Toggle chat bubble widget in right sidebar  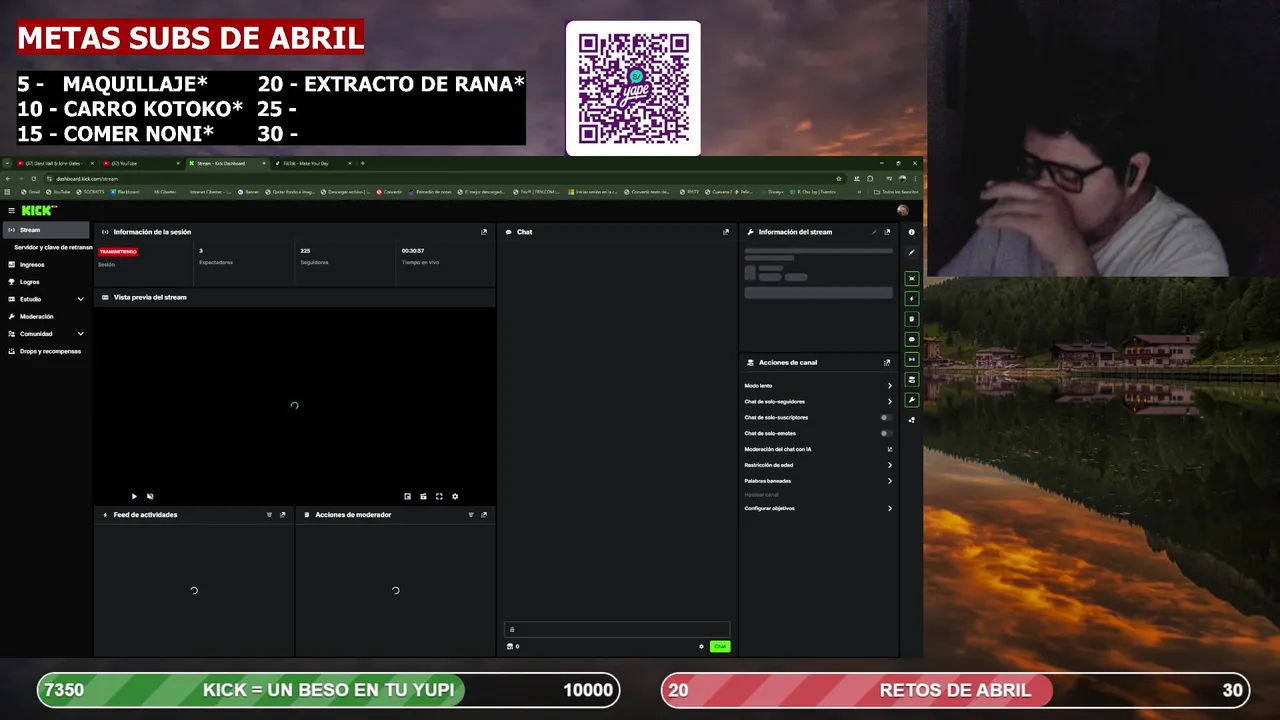(911, 339)
